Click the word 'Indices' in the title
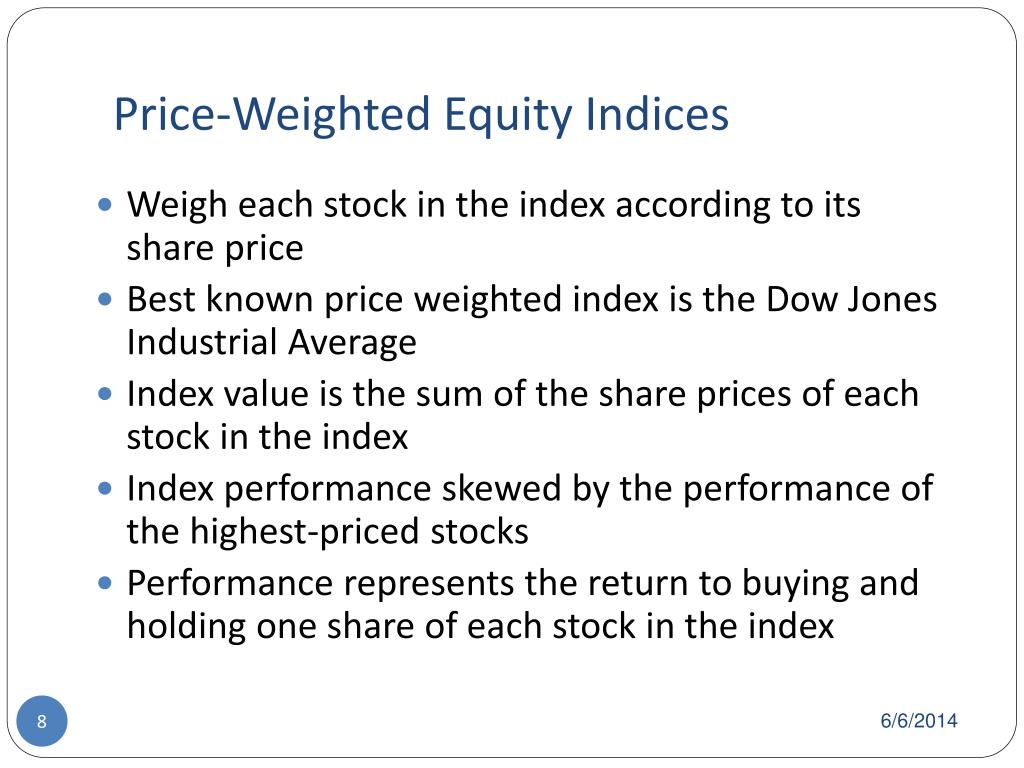The width and height of the screenshot is (1024, 768). [x=657, y=114]
